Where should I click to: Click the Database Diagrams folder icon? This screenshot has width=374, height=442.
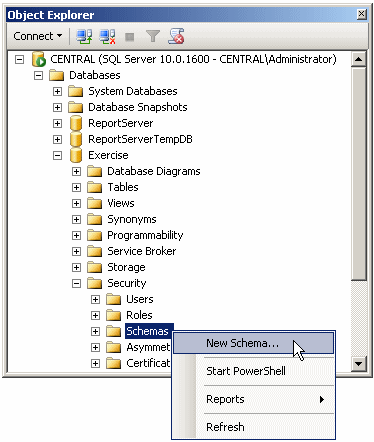tap(94, 171)
